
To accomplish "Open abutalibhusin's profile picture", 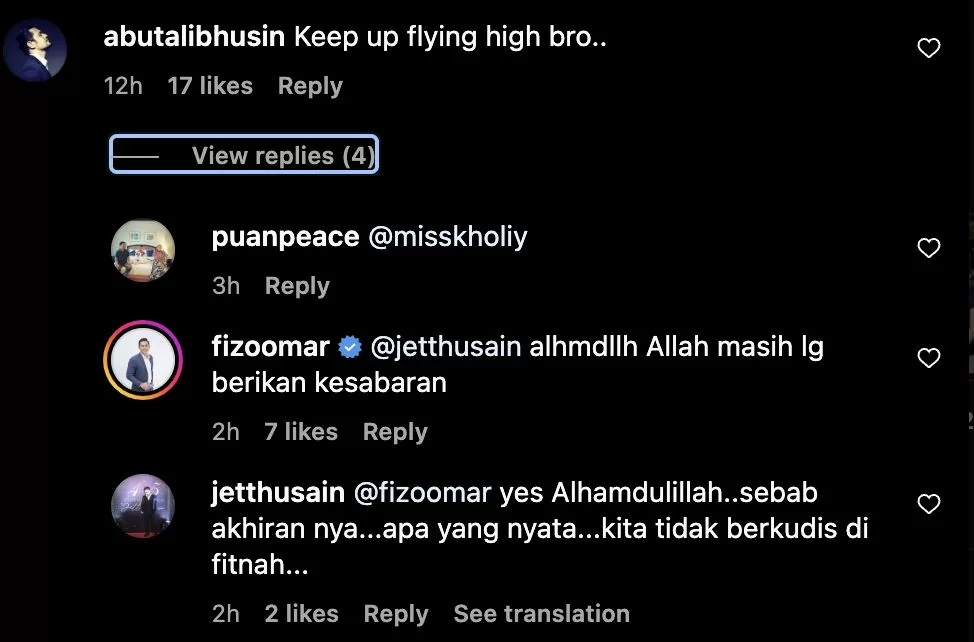I will pyautogui.click(x=35, y=50).
